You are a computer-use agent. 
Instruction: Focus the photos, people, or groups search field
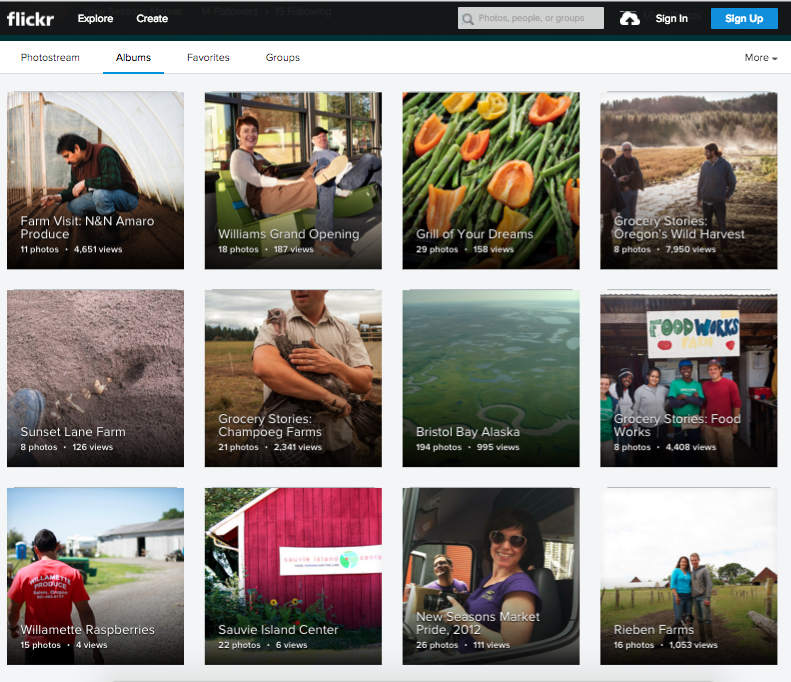531,18
